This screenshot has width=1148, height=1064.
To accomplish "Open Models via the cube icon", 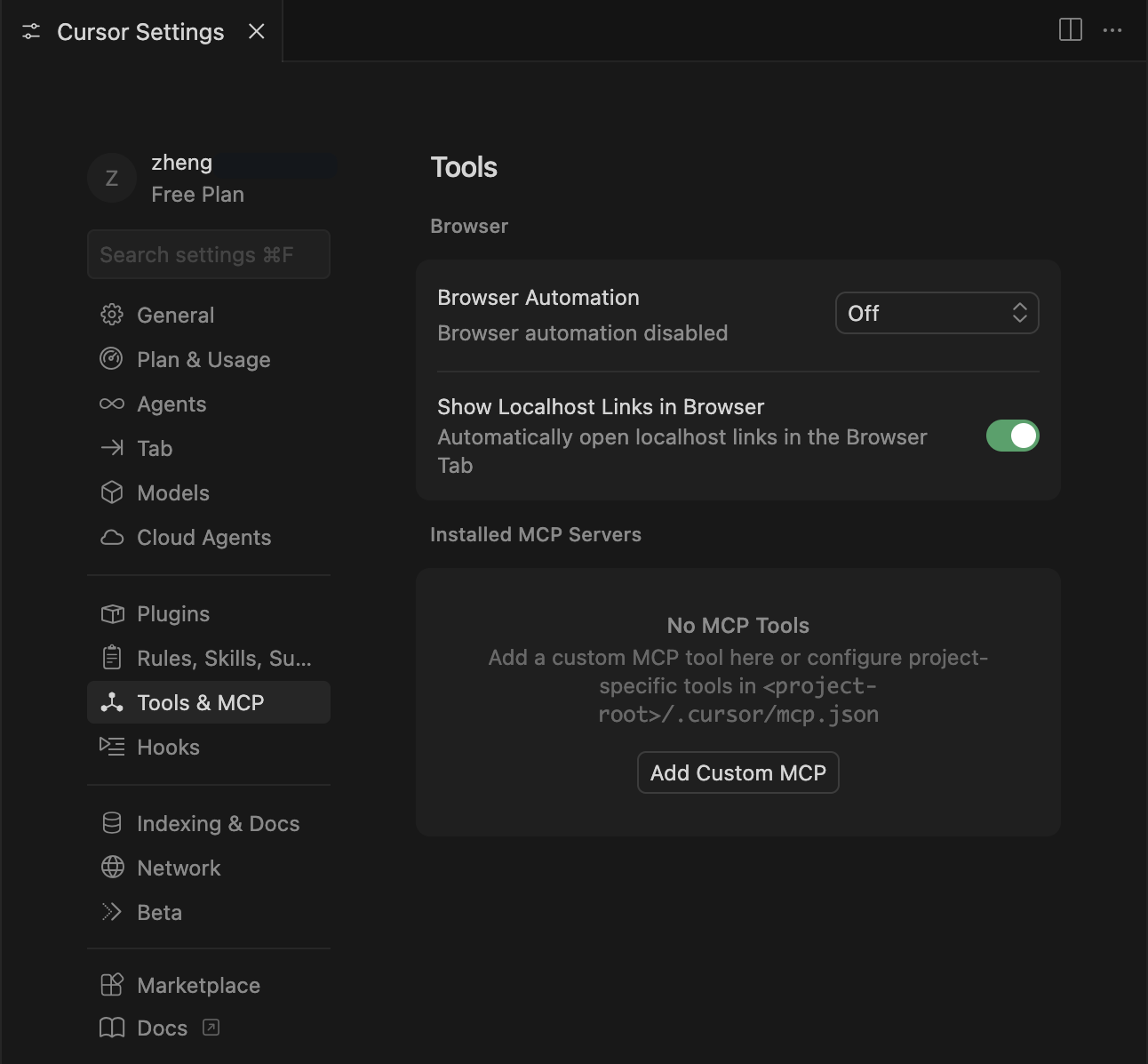I will (112, 492).
